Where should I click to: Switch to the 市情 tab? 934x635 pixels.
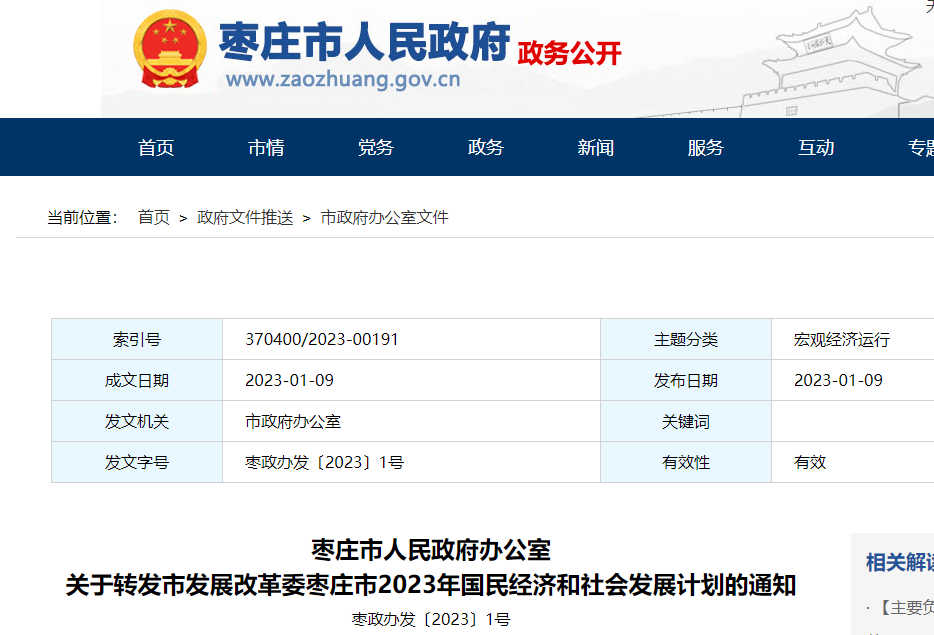pos(267,147)
